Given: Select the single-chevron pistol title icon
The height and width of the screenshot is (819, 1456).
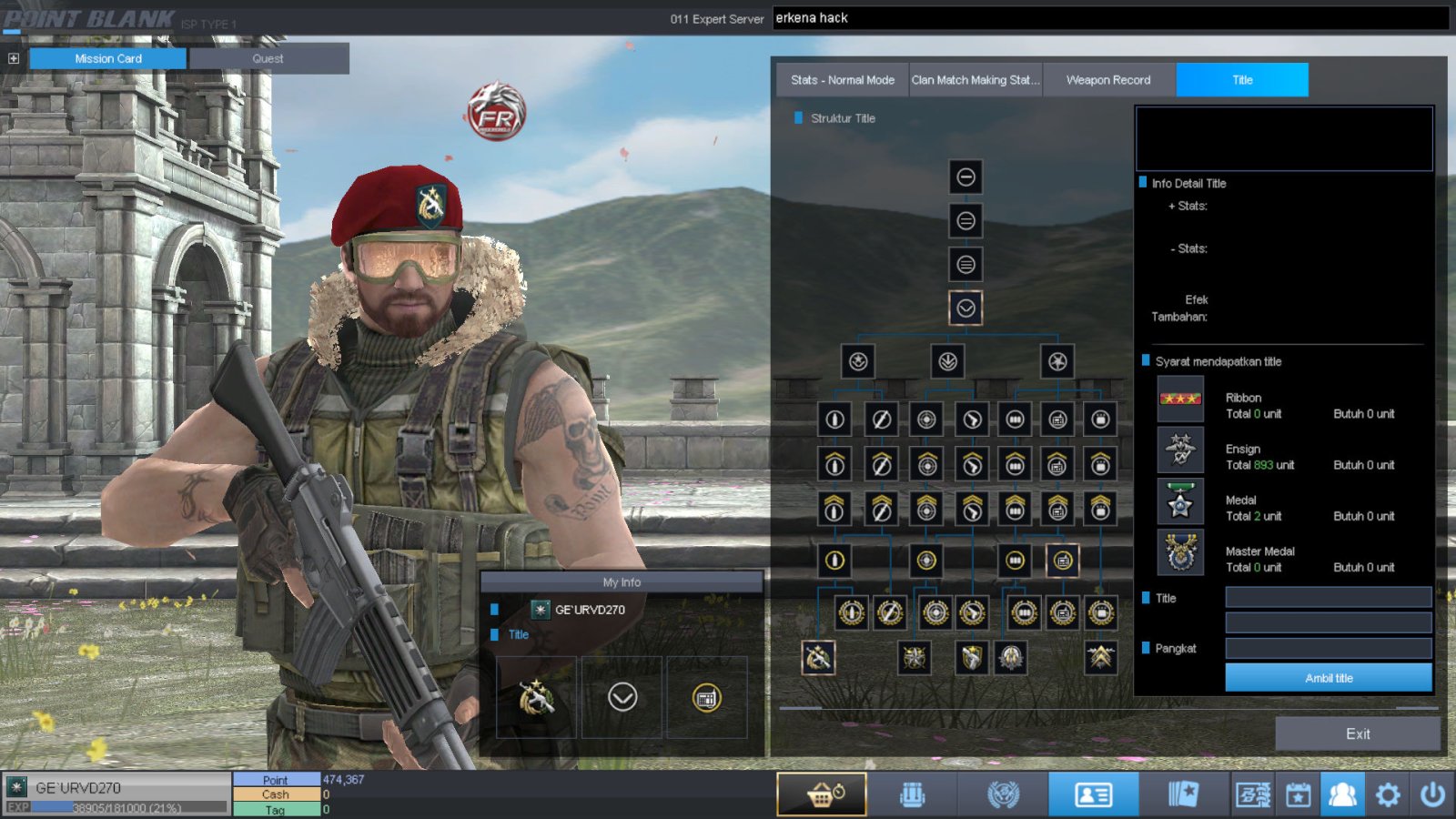Looking at the screenshot, I should 972,464.
